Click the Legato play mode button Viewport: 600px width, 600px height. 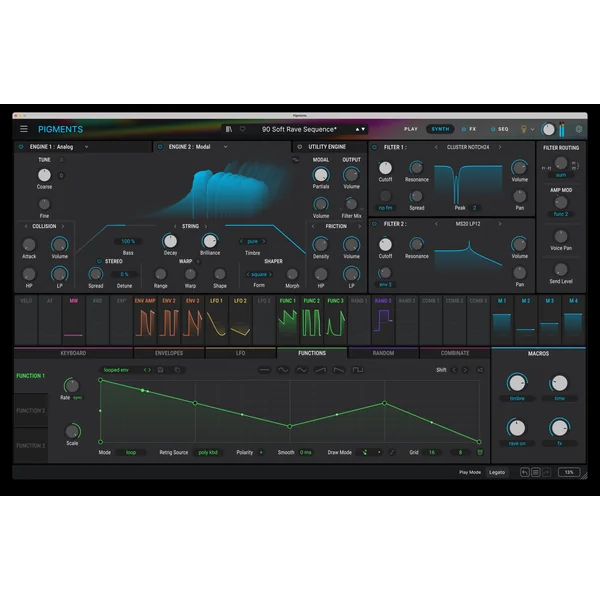coord(497,472)
